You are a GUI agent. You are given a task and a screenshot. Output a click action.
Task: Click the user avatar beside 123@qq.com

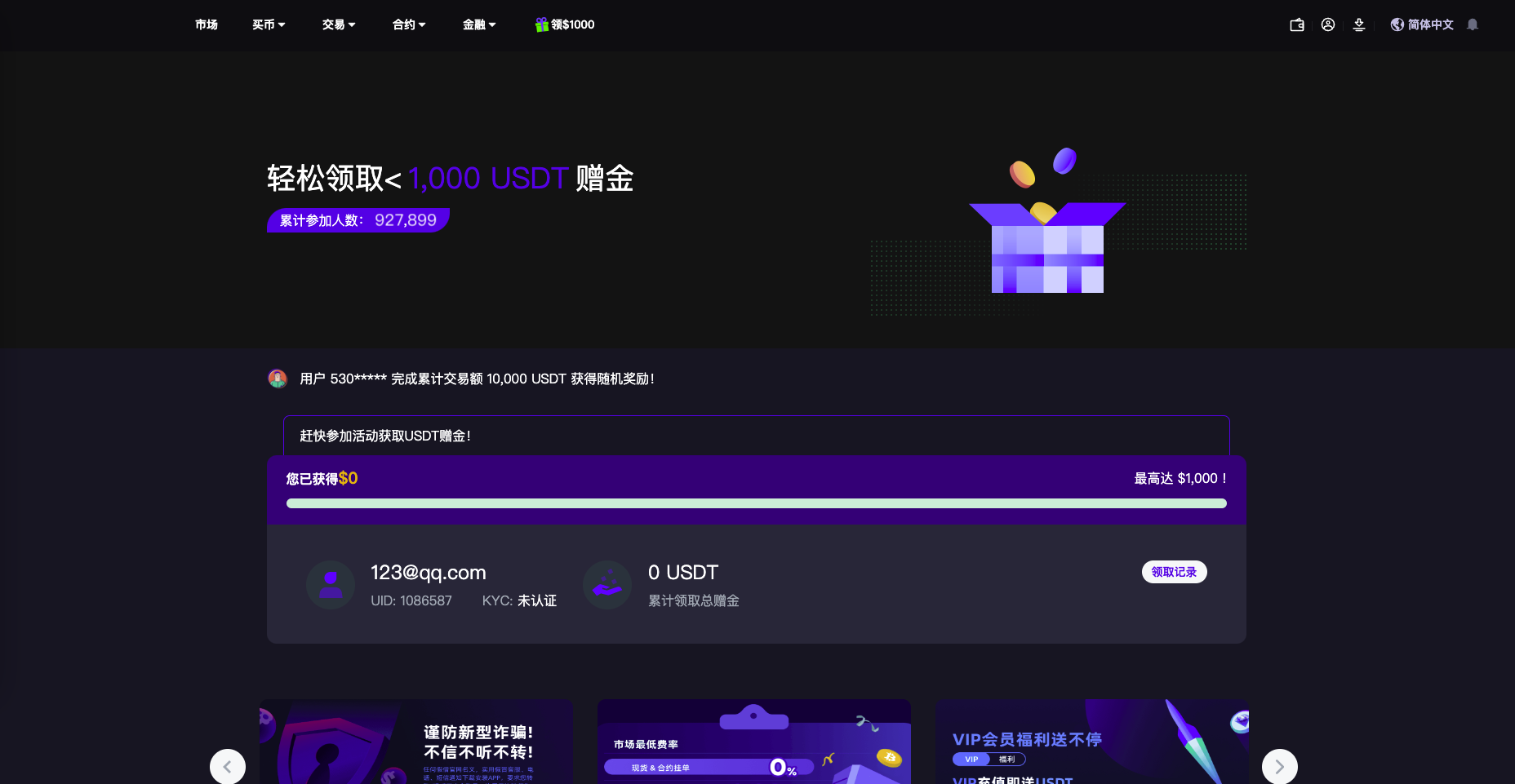(331, 585)
